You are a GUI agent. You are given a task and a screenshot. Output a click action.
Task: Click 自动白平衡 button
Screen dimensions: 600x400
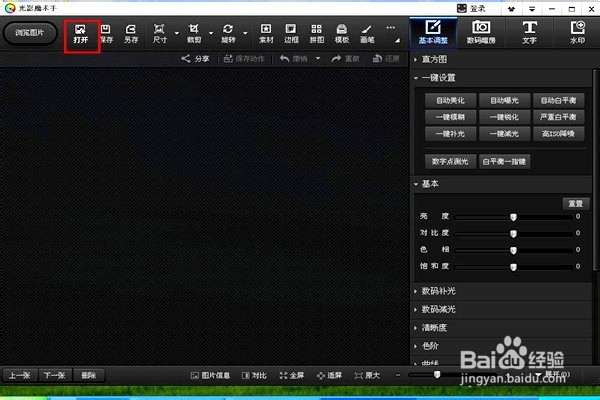tap(558, 100)
